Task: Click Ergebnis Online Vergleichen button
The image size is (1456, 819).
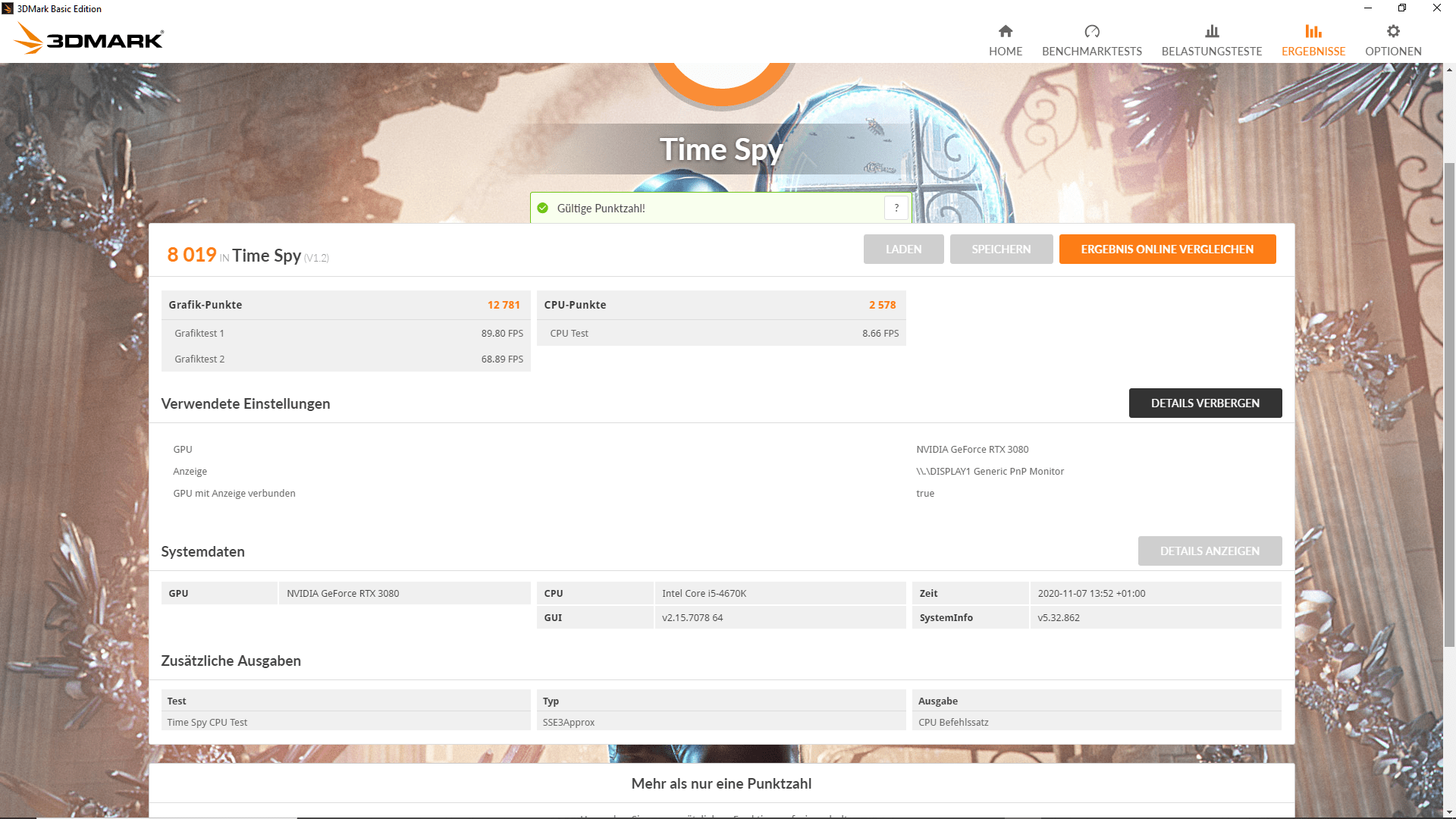Action: pyautogui.click(x=1167, y=249)
